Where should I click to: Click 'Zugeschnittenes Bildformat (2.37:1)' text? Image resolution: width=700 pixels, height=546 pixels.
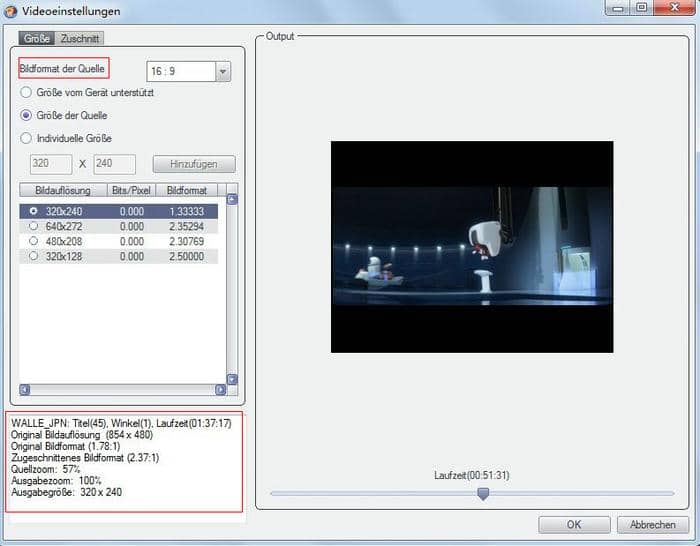pyautogui.click(x=85, y=458)
